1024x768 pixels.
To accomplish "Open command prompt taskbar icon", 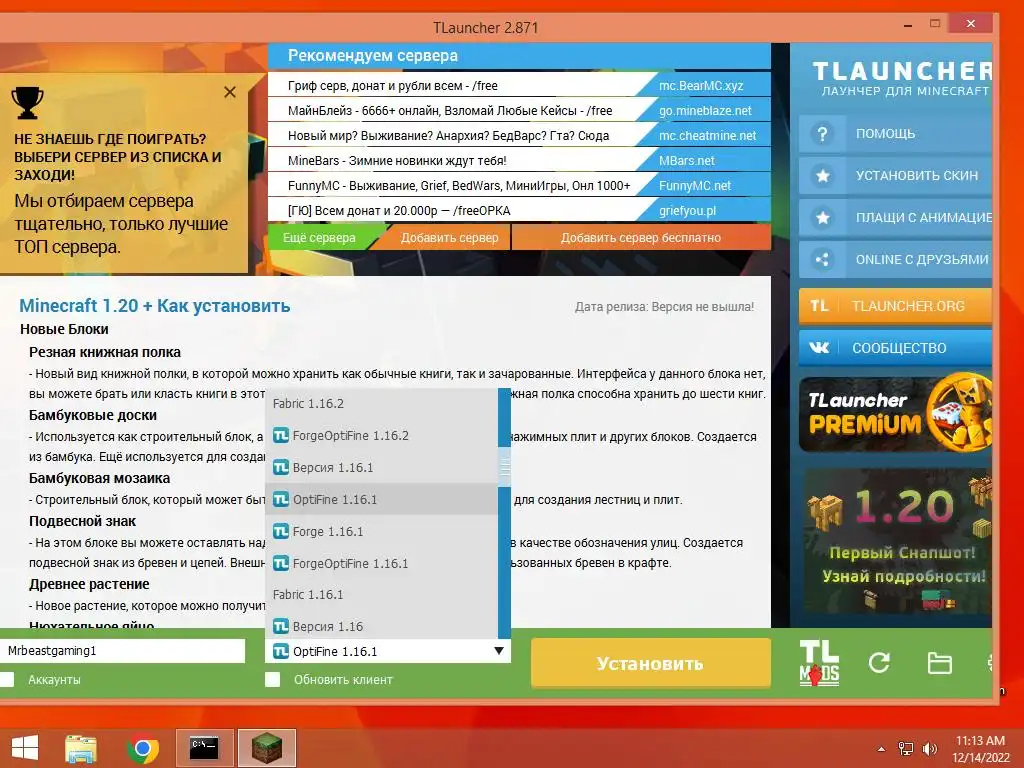I will (x=204, y=748).
